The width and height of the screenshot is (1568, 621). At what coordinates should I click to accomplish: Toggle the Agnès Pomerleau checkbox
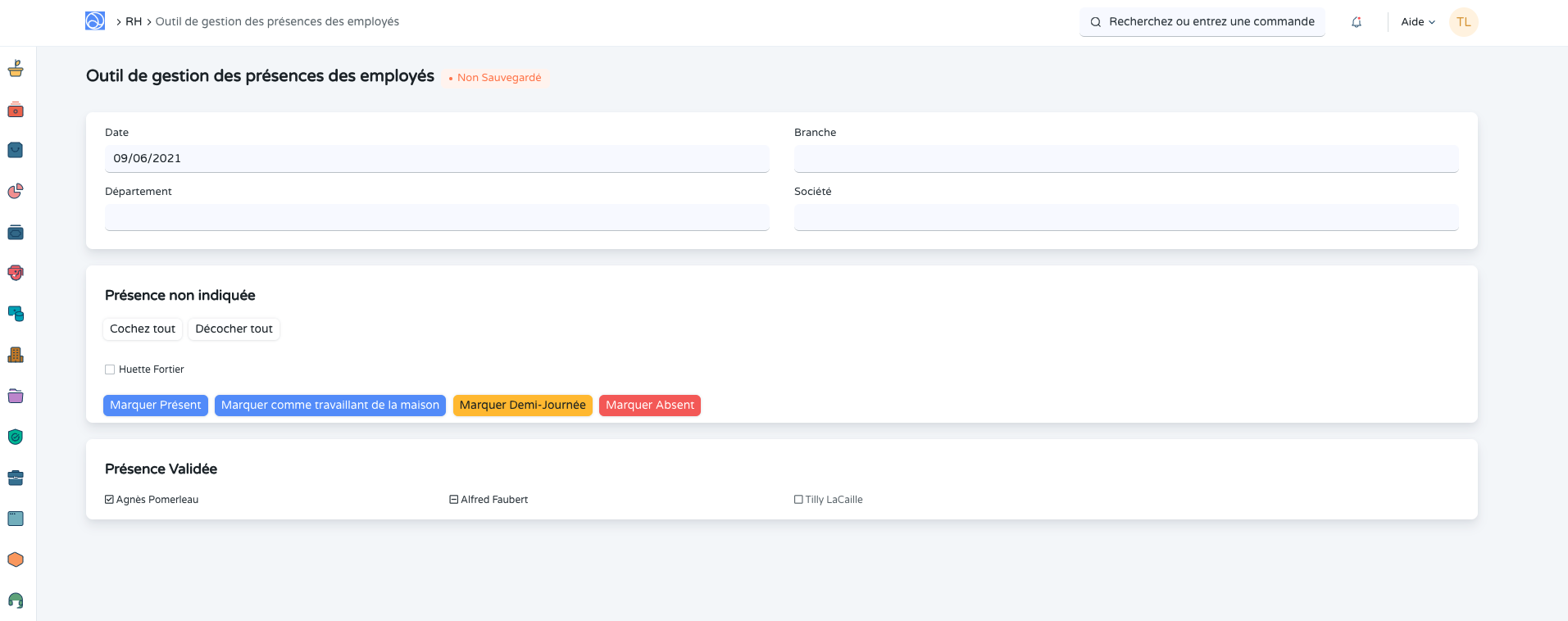(110, 500)
